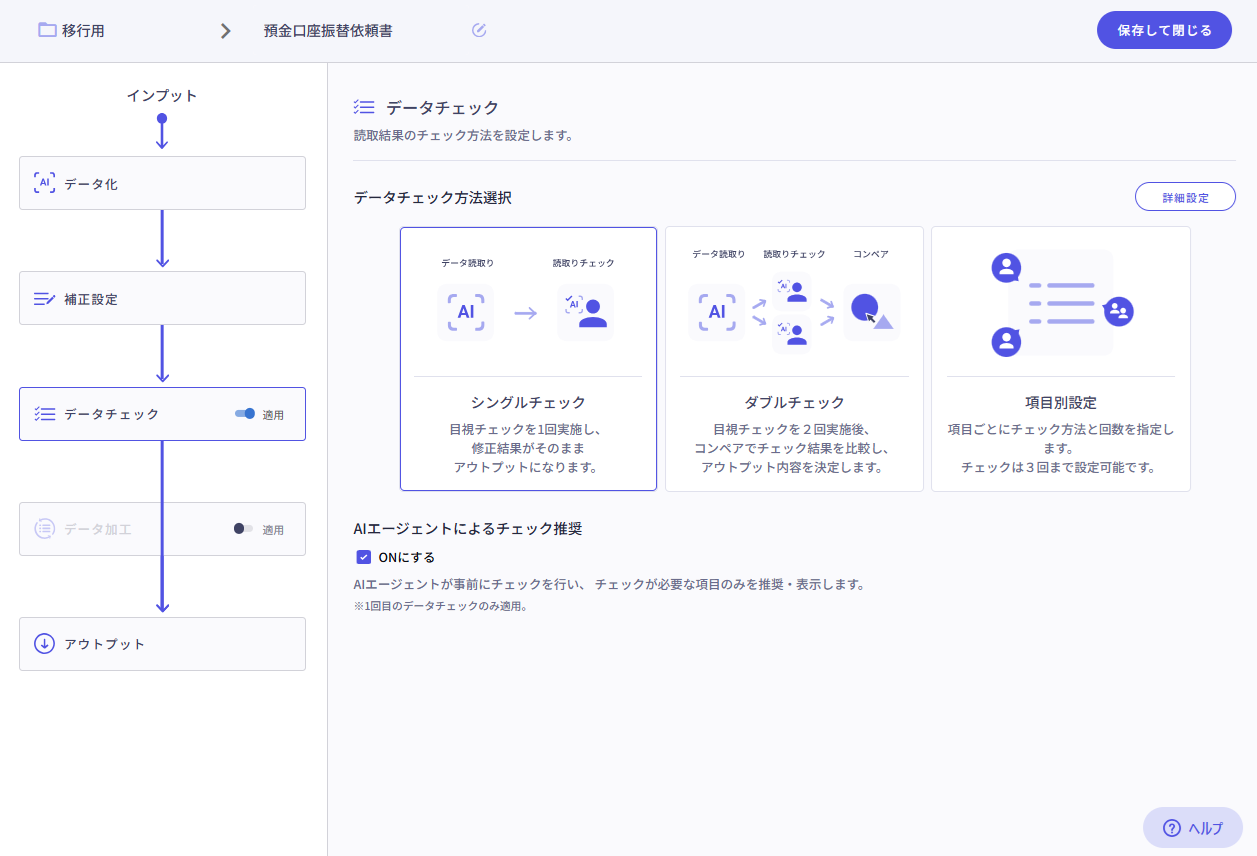Select the 項目別設定 method card
The width and height of the screenshot is (1257, 856).
(x=1060, y=358)
